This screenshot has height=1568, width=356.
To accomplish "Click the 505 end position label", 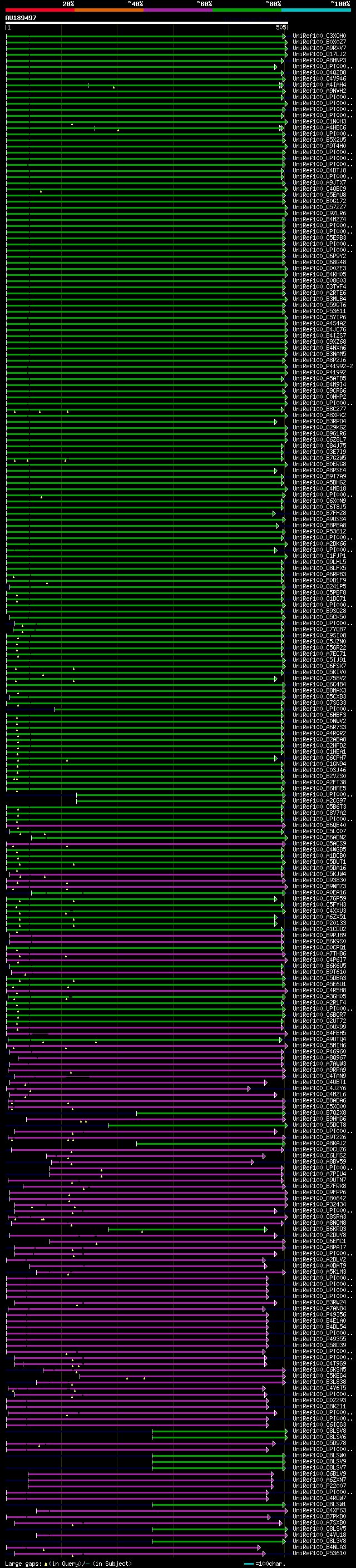I will pyautogui.click(x=280, y=27).
